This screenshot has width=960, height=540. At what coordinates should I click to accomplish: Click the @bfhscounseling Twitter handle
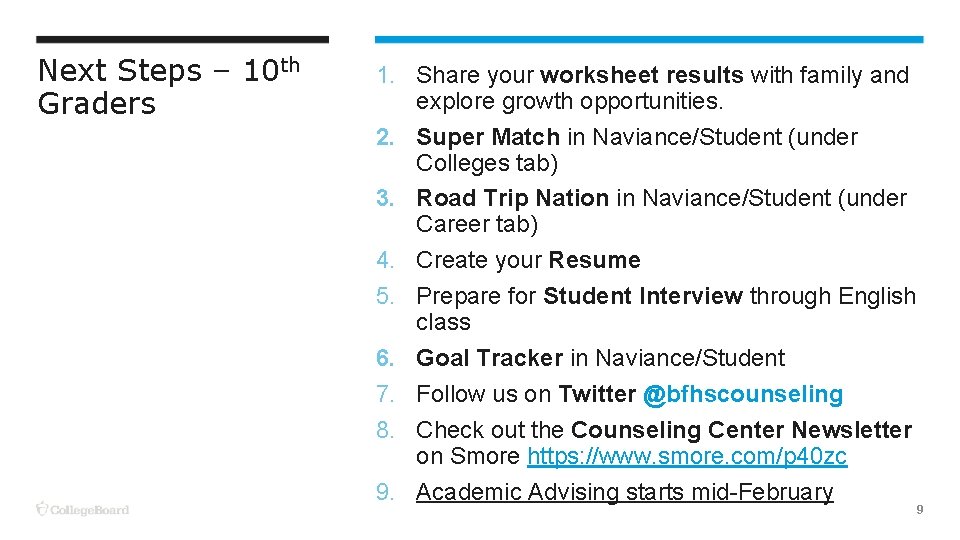(743, 394)
